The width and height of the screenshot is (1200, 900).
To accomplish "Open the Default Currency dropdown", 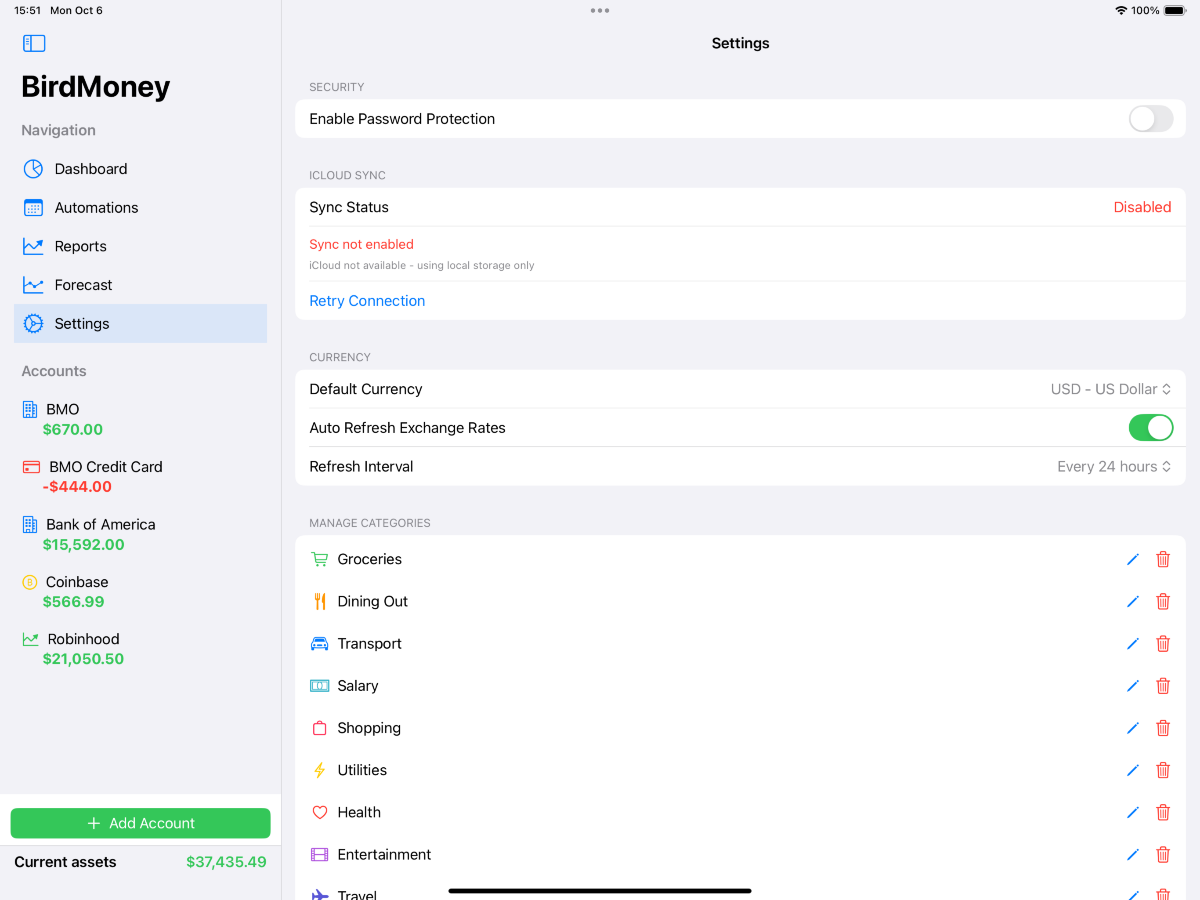I will [1110, 389].
